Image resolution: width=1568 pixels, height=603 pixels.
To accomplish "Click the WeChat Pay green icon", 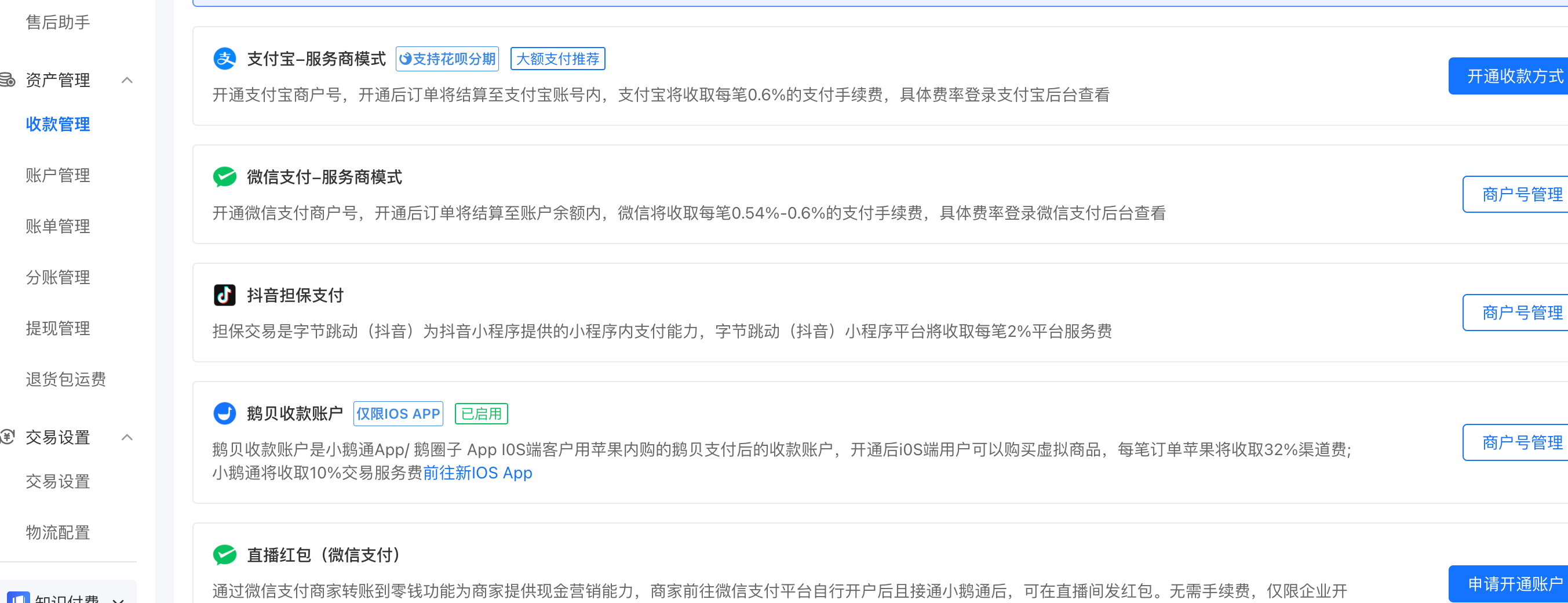I will tap(225, 177).
